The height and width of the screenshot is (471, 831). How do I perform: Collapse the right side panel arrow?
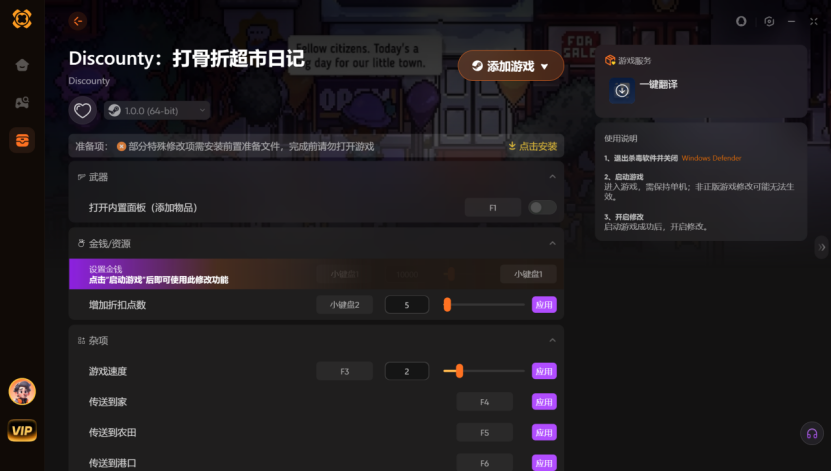(x=821, y=247)
